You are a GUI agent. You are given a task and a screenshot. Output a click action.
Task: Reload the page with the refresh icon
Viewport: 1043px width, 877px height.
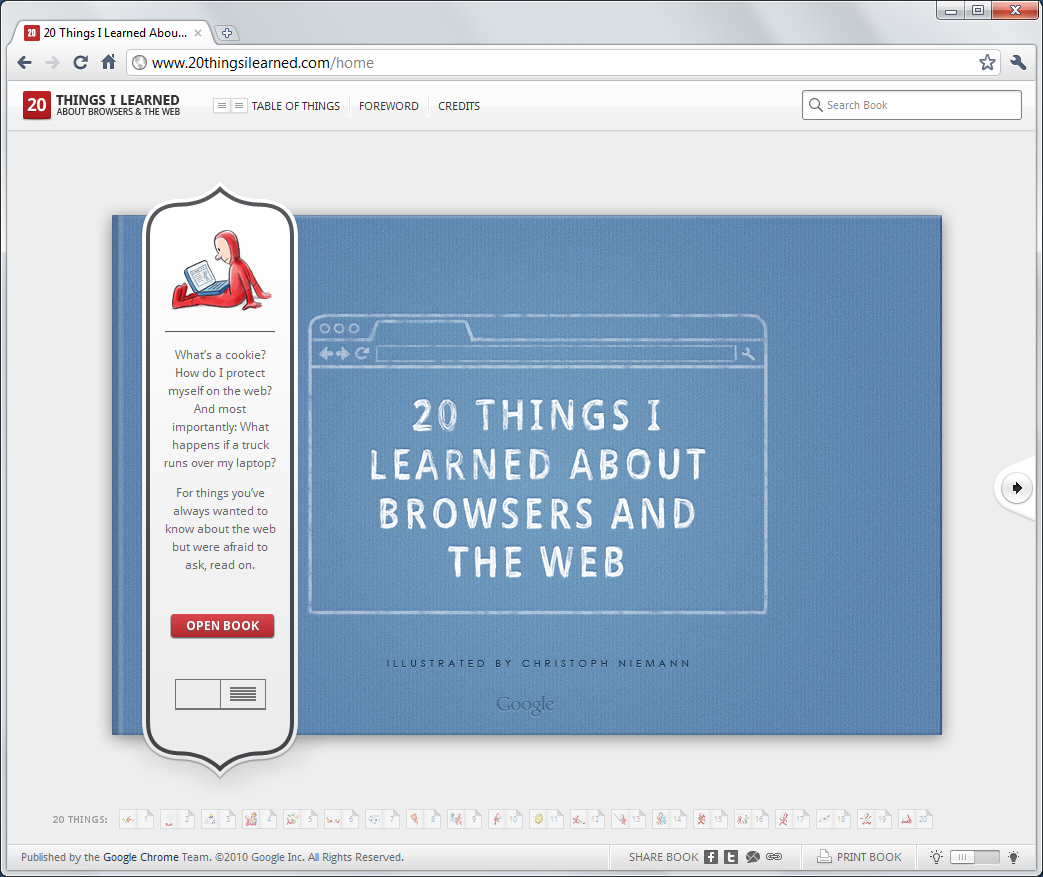coord(80,63)
